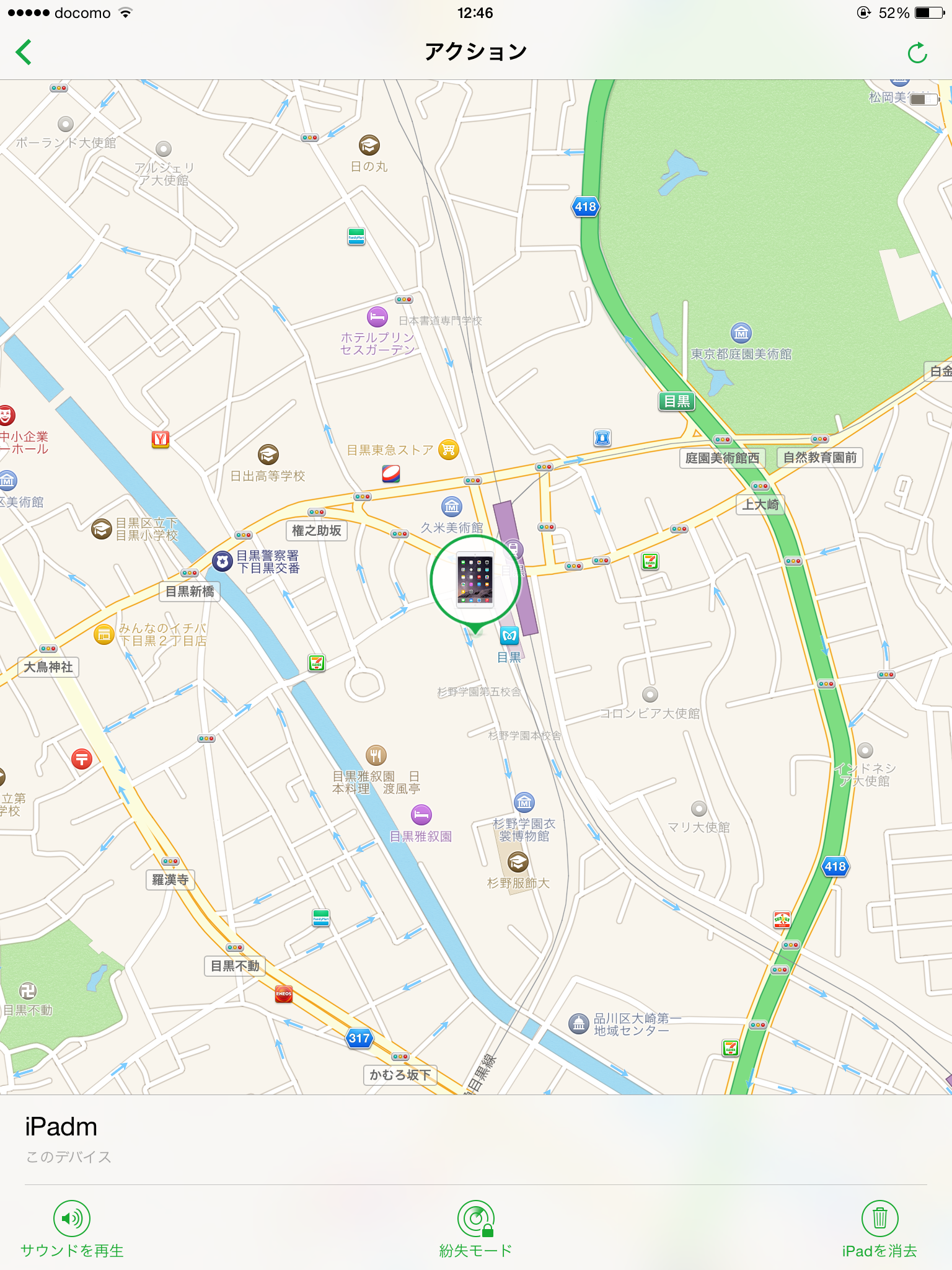Tap the 久米美術館 museum icon
The width and height of the screenshot is (952, 1270).
click(452, 507)
